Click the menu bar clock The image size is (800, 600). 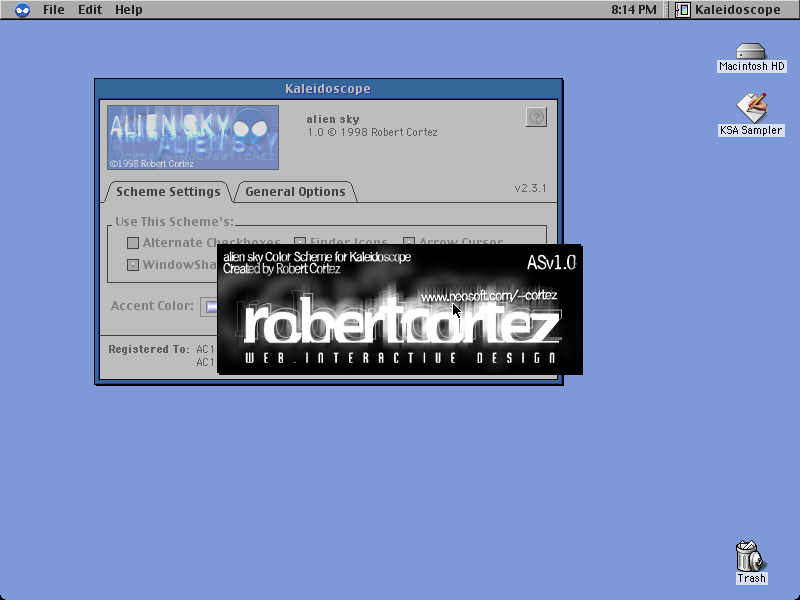tap(634, 10)
